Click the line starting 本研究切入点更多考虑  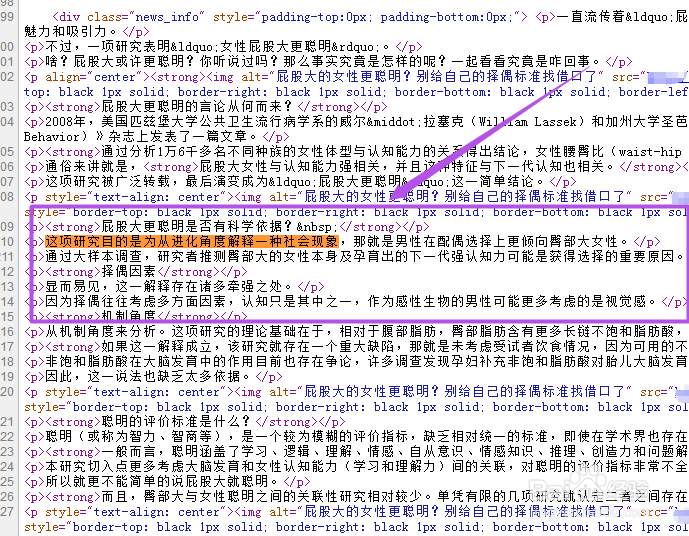[x=356, y=467]
